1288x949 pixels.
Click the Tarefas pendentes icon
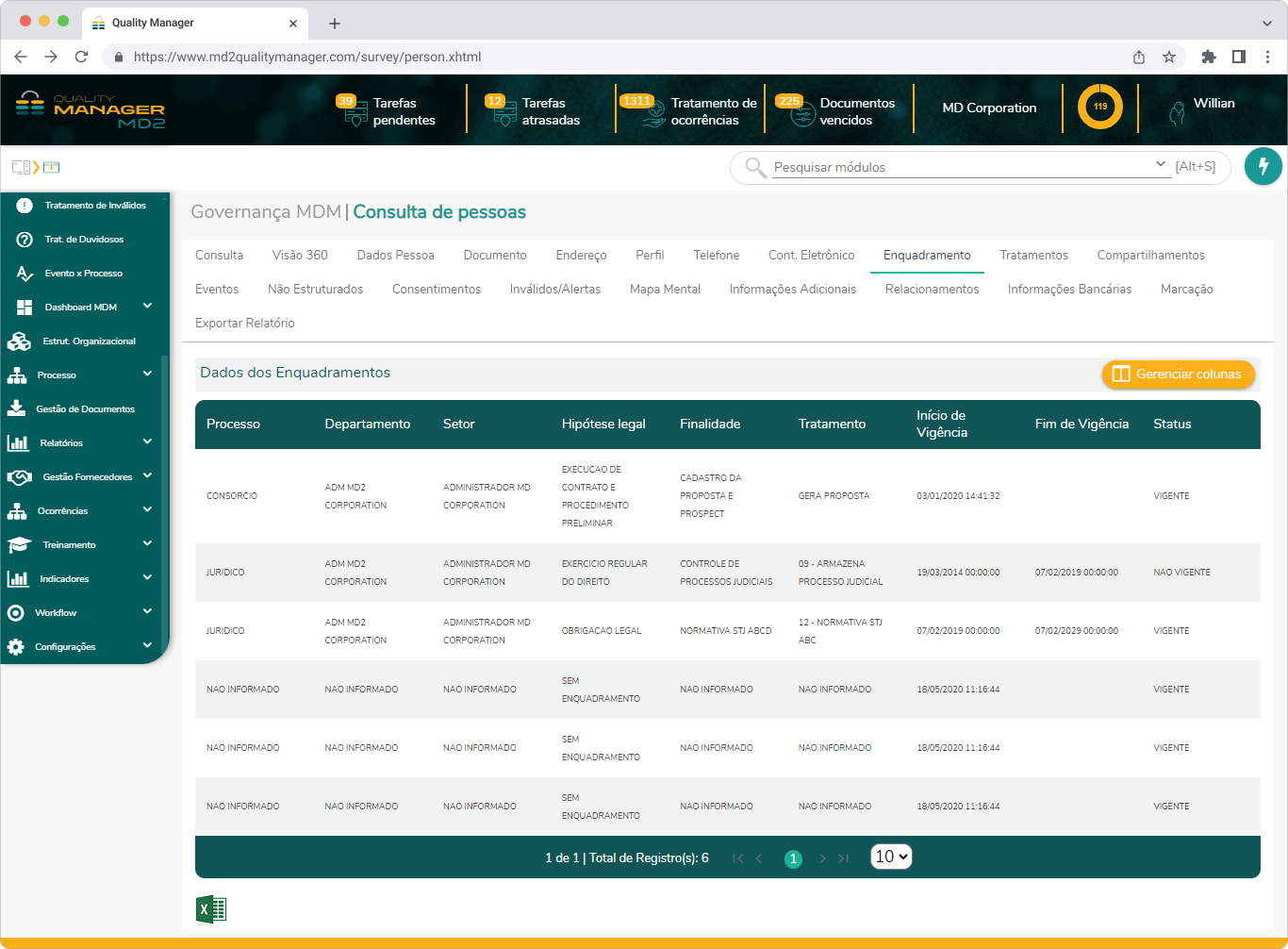[356, 112]
